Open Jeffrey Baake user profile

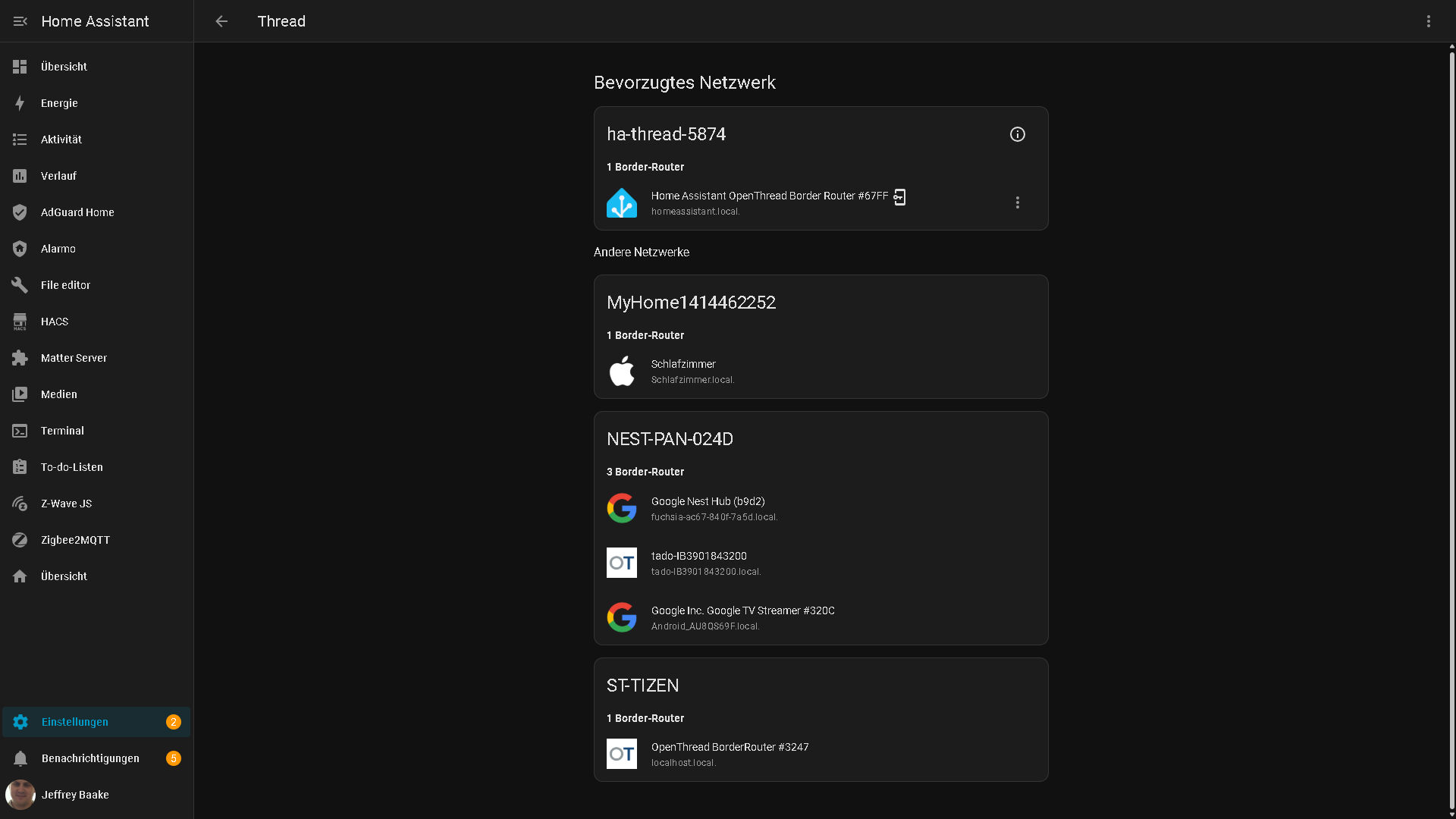pyautogui.click(x=74, y=795)
